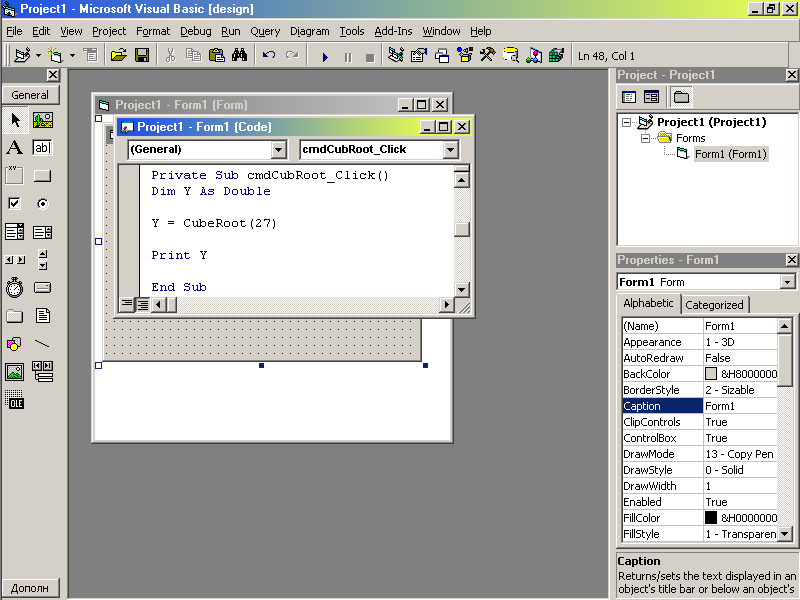Switch to the Categorized properties tab
800x600 pixels.
[x=714, y=305]
